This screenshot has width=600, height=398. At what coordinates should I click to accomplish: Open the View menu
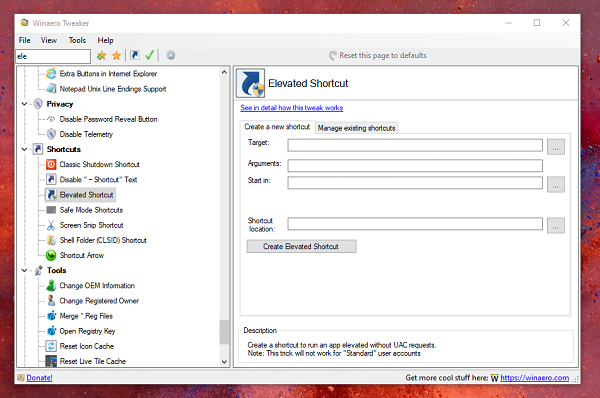click(x=49, y=40)
